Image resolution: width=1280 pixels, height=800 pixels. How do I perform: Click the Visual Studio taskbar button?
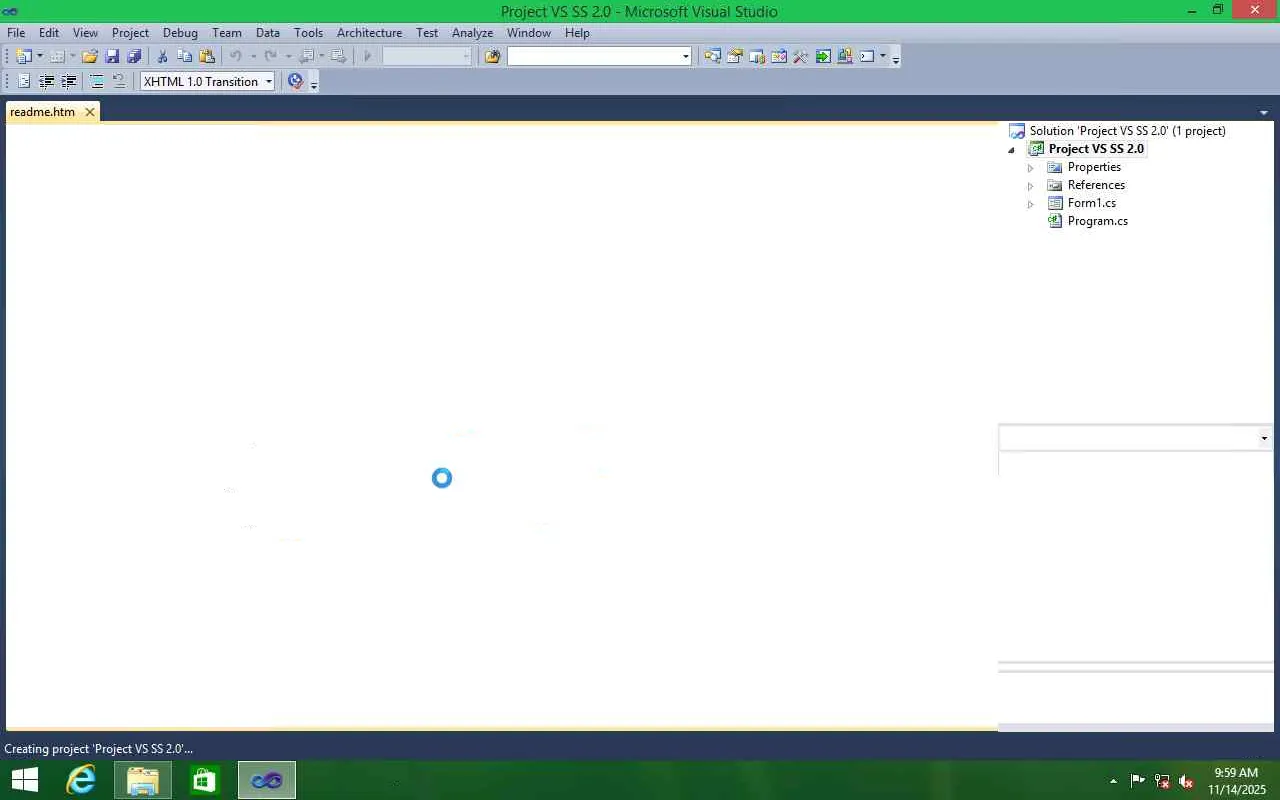point(267,780)
